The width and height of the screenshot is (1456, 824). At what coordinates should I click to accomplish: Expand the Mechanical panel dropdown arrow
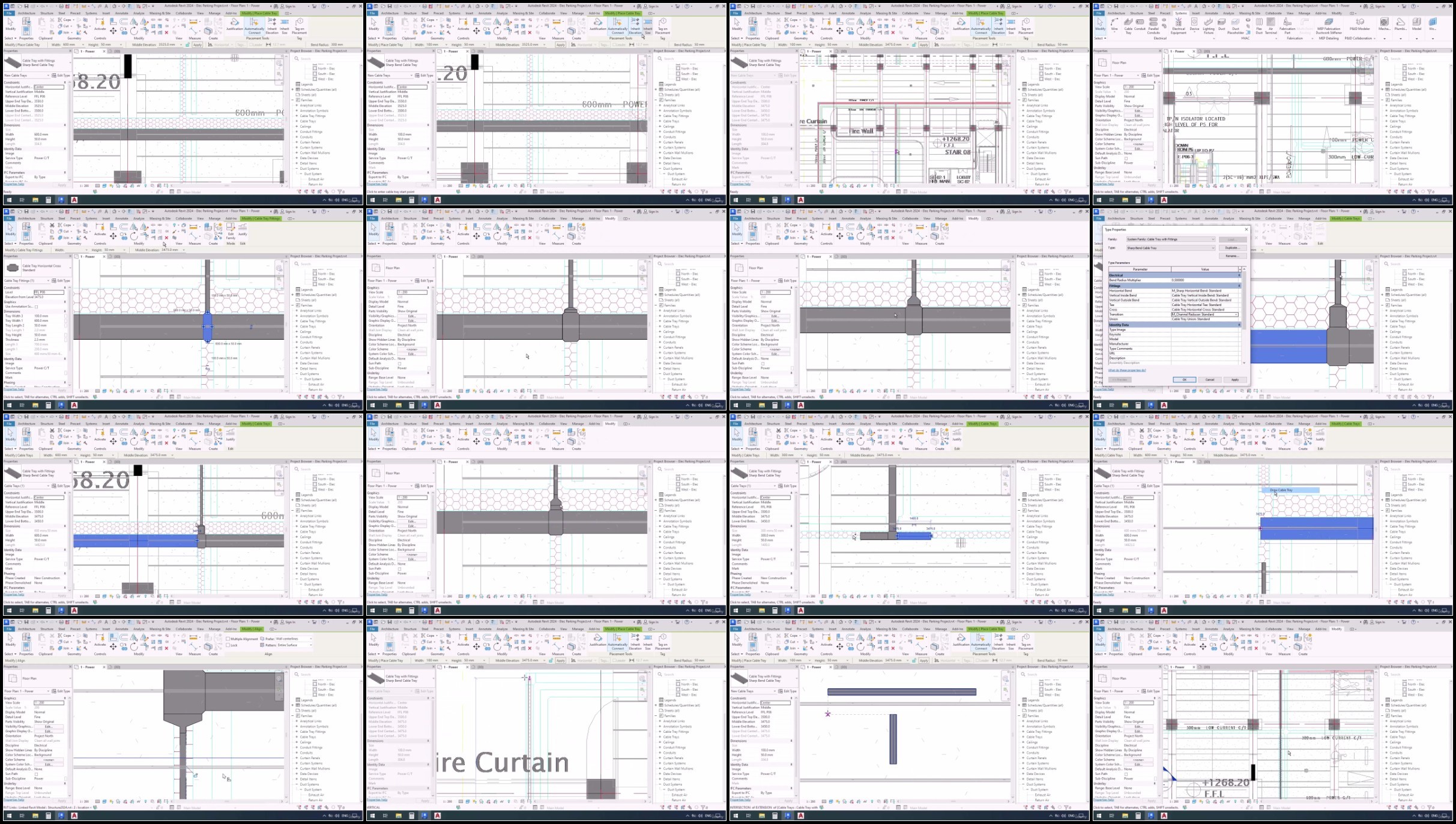click(x=1385, y=38)
